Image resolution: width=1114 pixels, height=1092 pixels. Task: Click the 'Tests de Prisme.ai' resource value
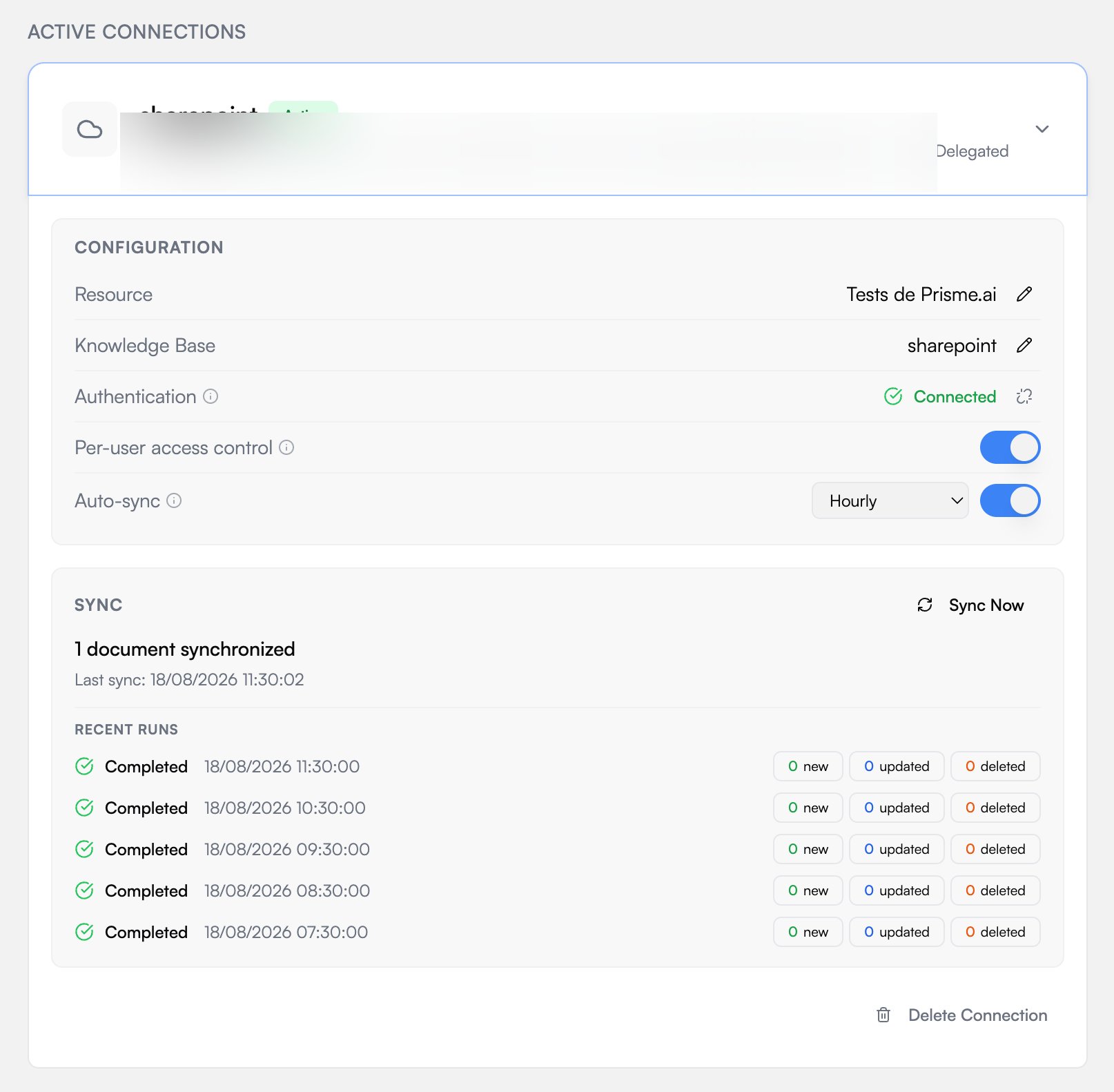coord(921,294)
